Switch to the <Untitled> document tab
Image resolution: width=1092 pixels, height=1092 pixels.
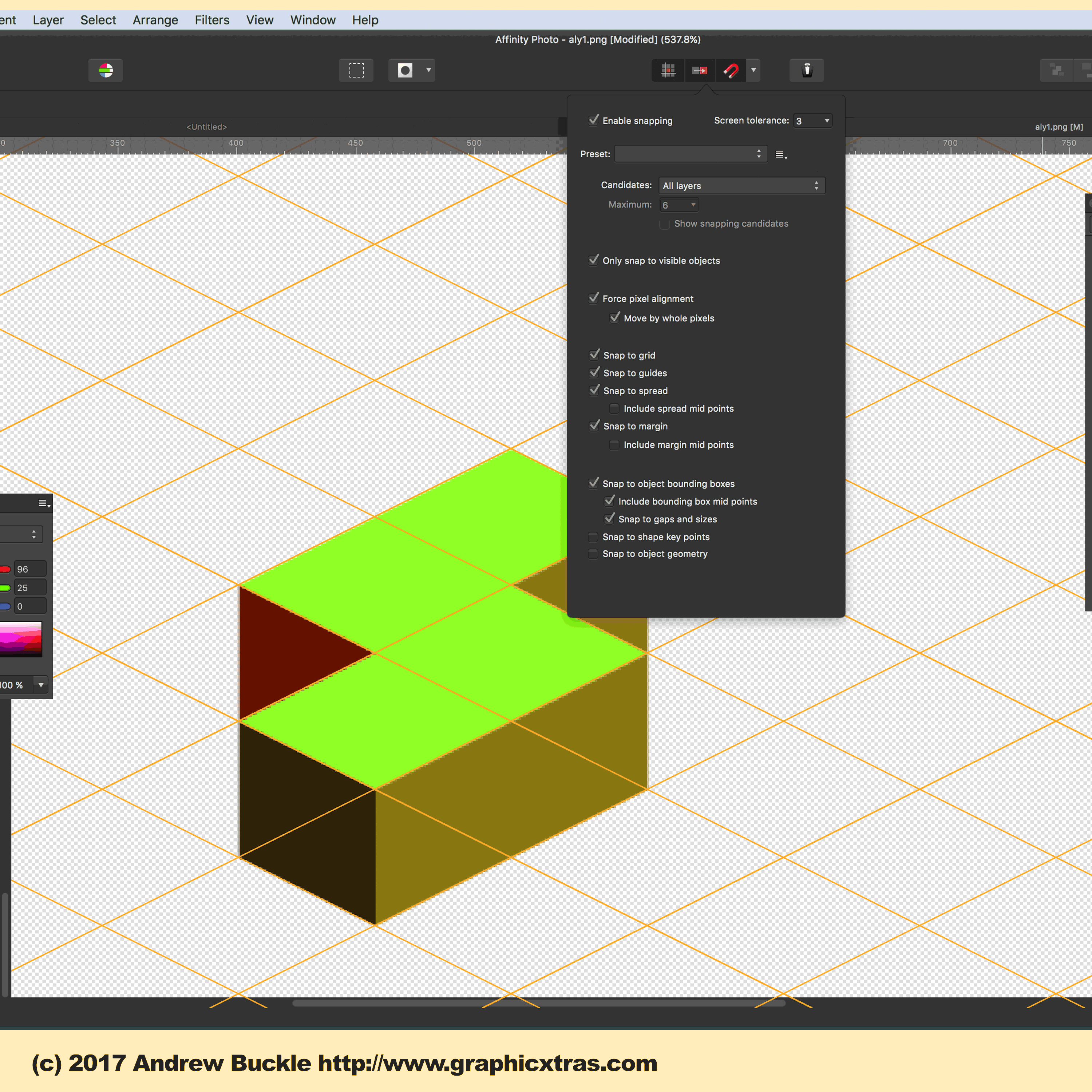[207, 127]
